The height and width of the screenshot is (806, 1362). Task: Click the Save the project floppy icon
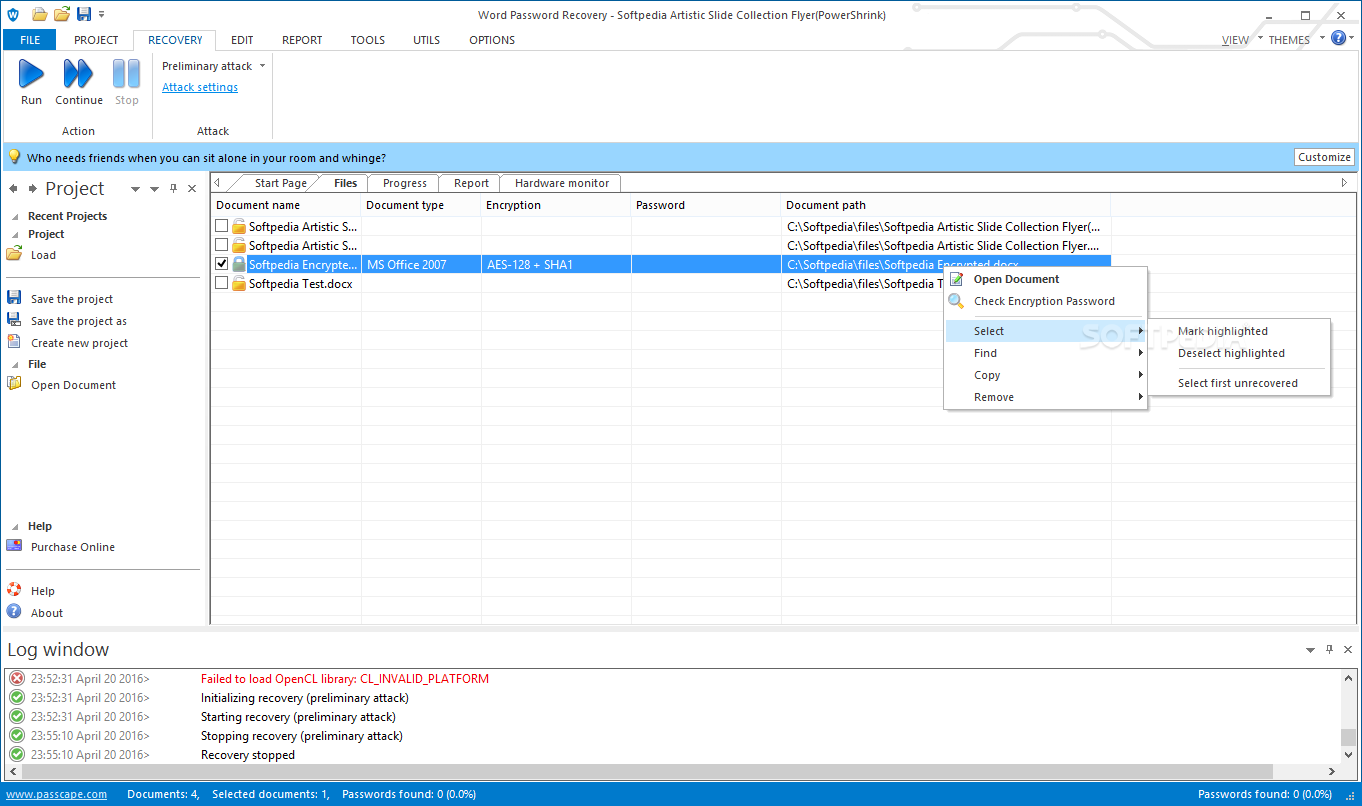point(14,298)
